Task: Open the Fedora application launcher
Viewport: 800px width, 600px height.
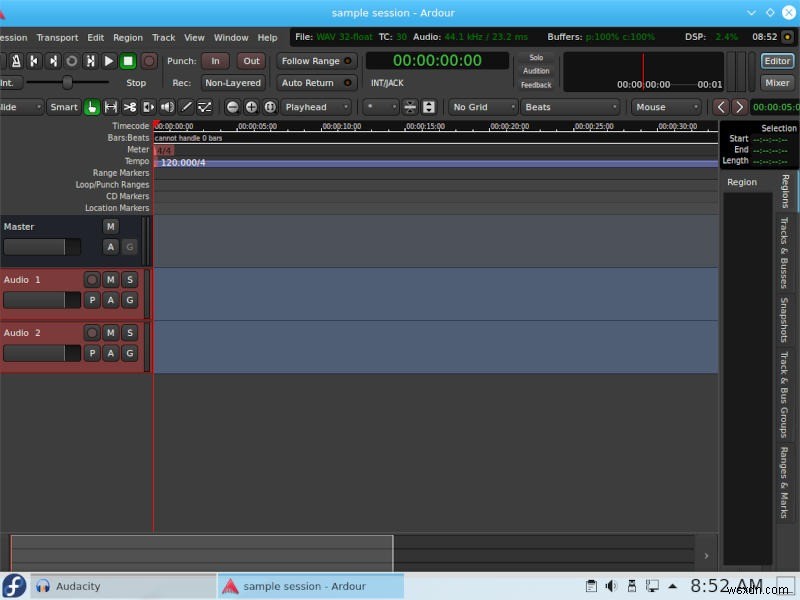Action: tap(14, 586)
